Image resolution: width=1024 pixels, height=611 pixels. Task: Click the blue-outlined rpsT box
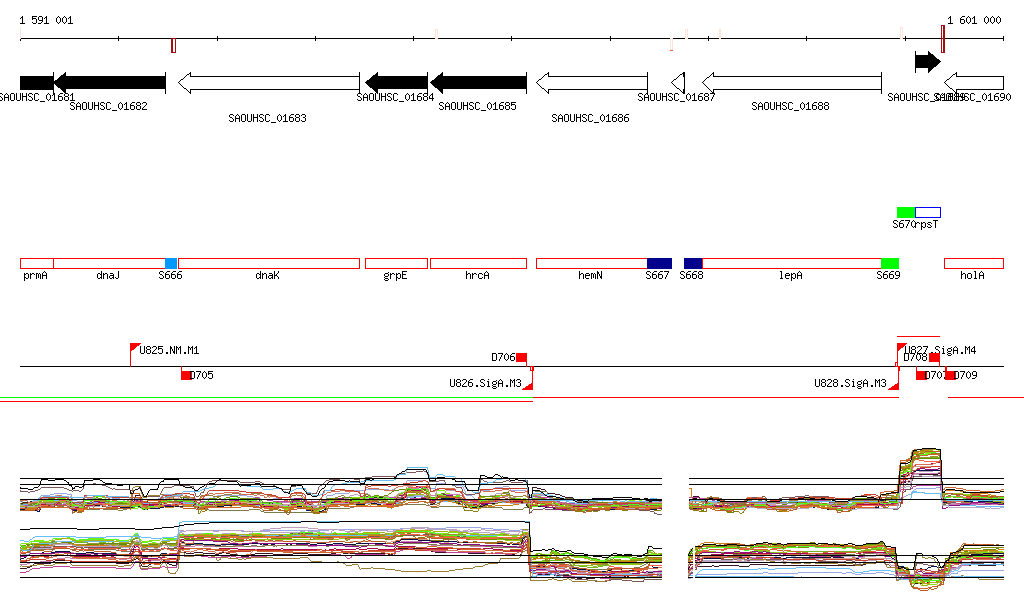pos(928,213)
